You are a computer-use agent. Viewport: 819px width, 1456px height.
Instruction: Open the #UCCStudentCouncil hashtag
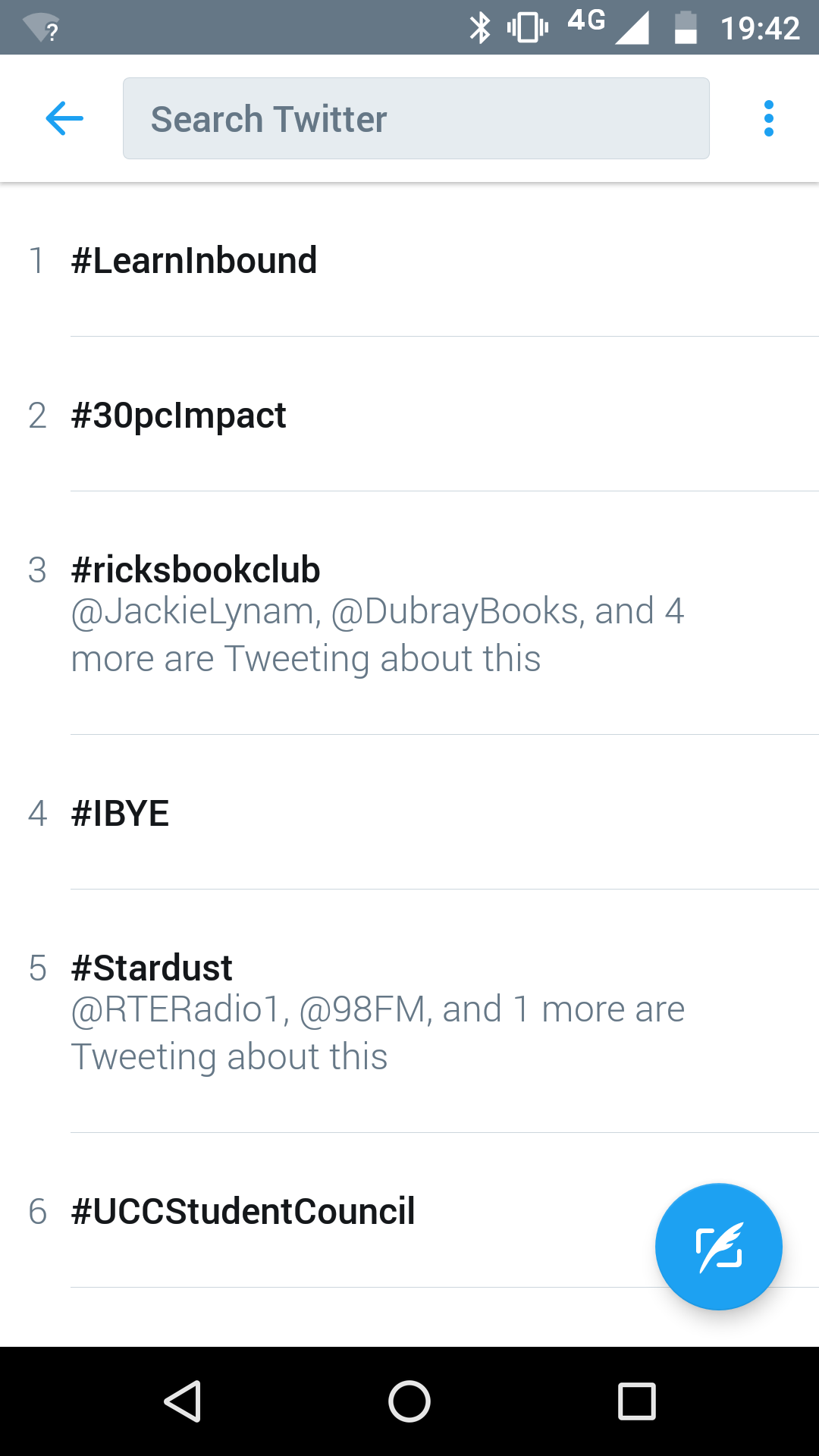[409, 1211]
